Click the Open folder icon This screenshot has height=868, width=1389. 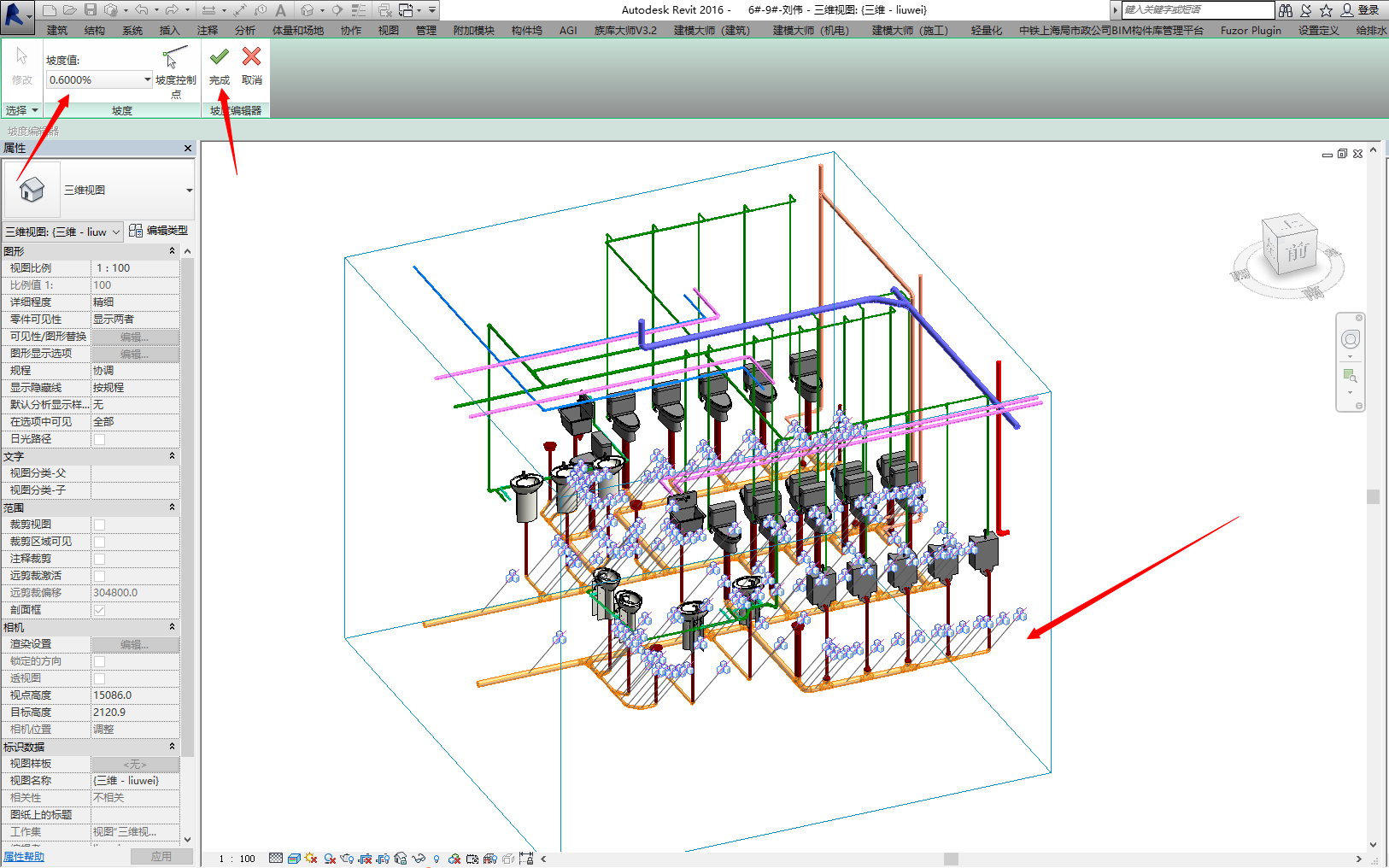70,10
